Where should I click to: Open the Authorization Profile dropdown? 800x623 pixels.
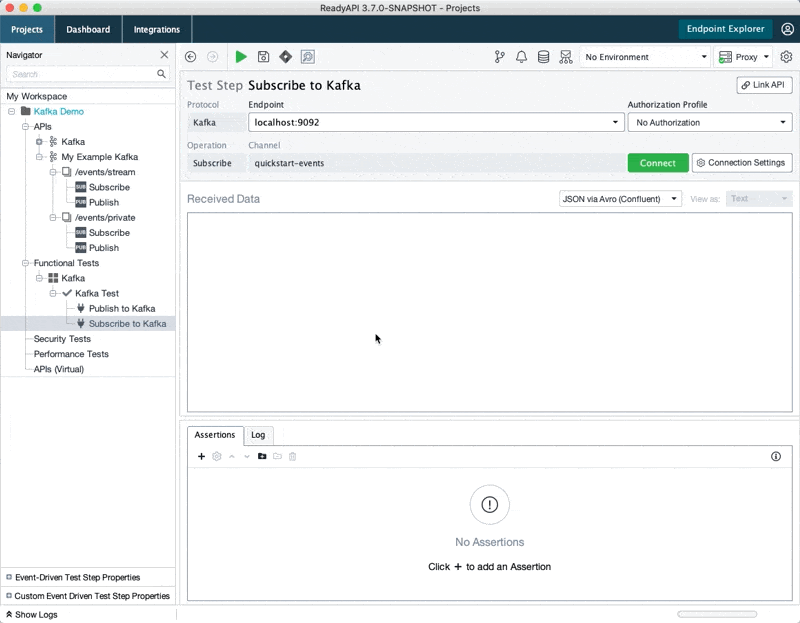(x=710, y=122)
